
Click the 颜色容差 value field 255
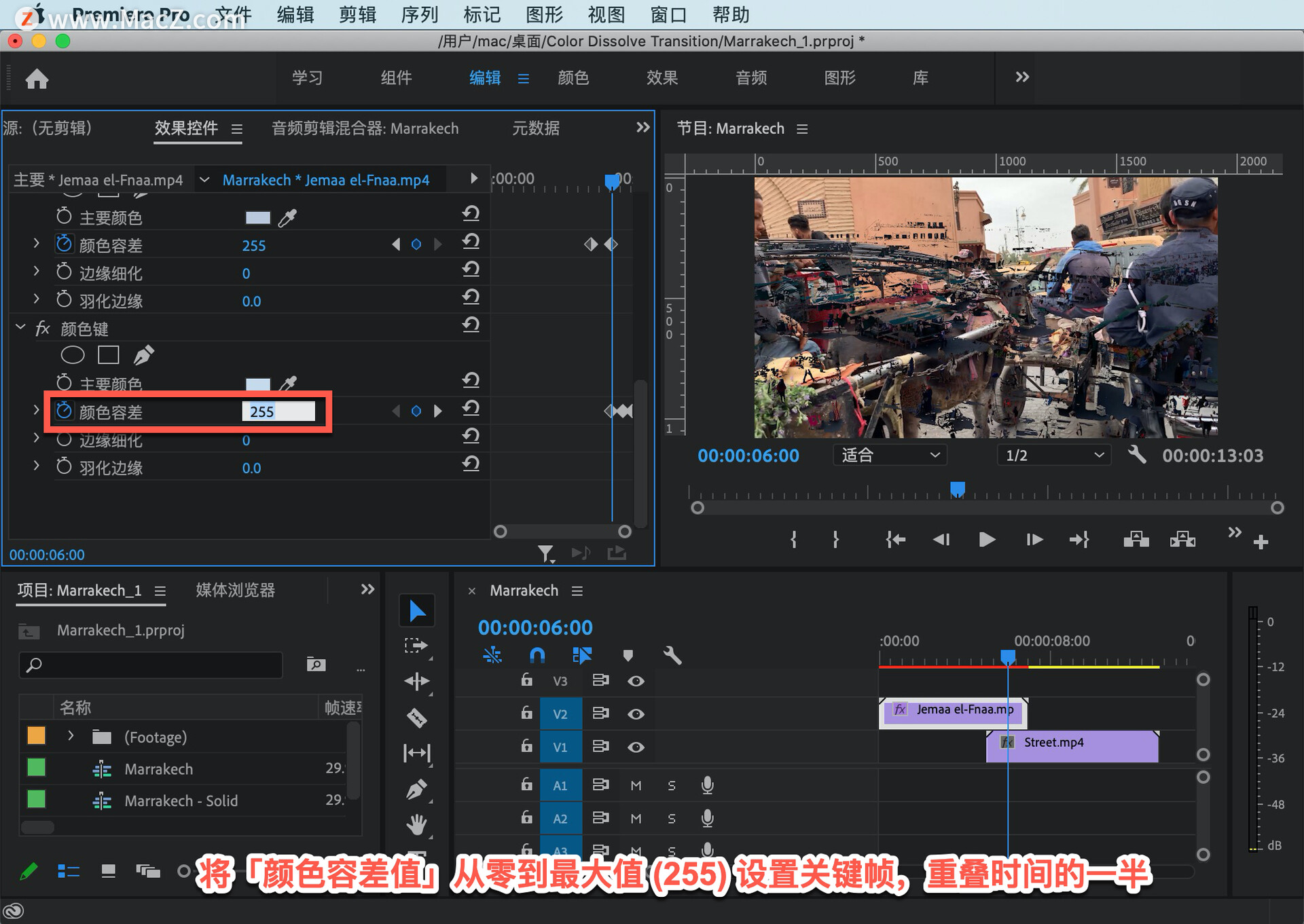[x=278, y=411]
